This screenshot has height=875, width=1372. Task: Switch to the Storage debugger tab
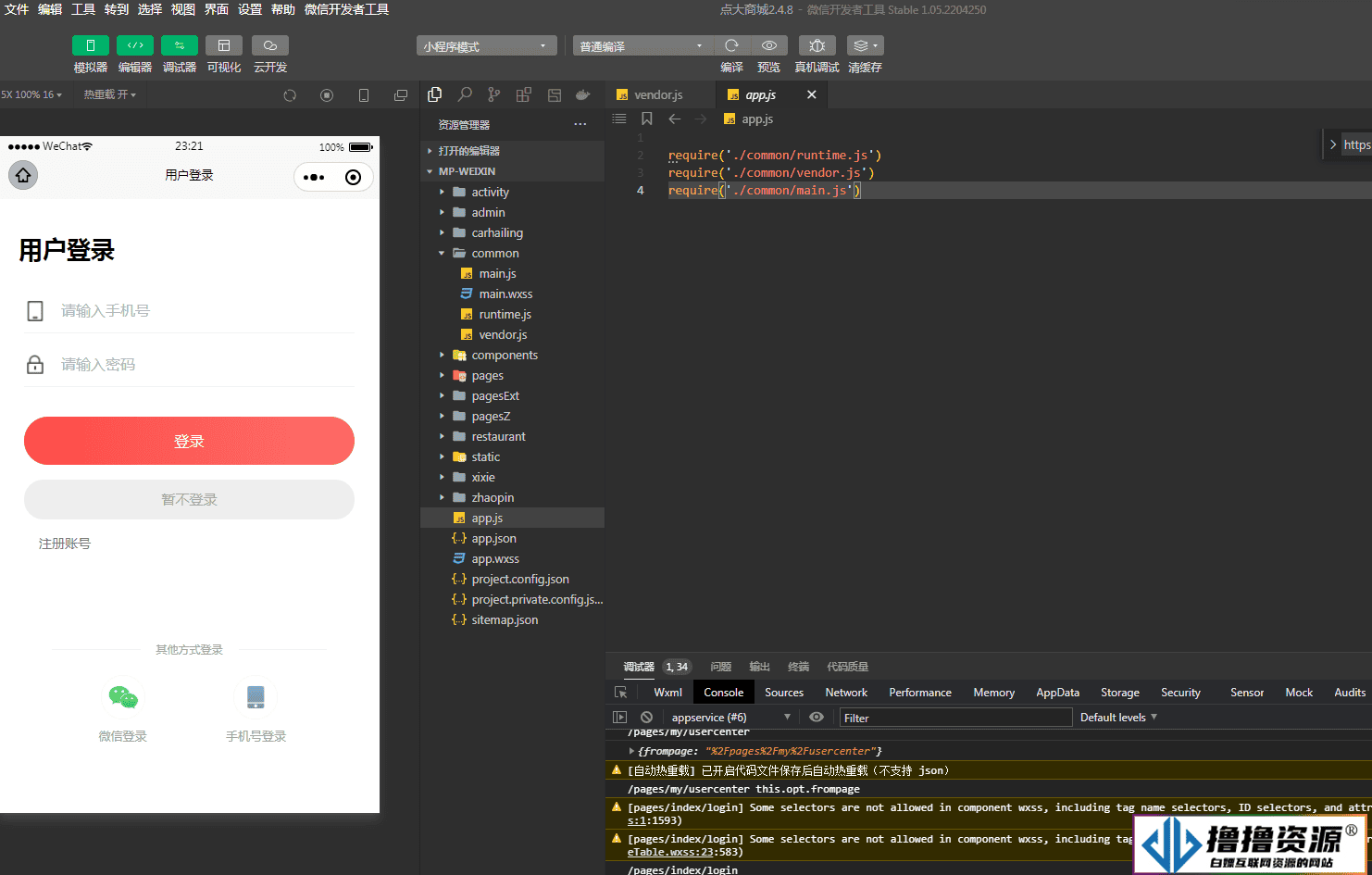[1119, 692]
